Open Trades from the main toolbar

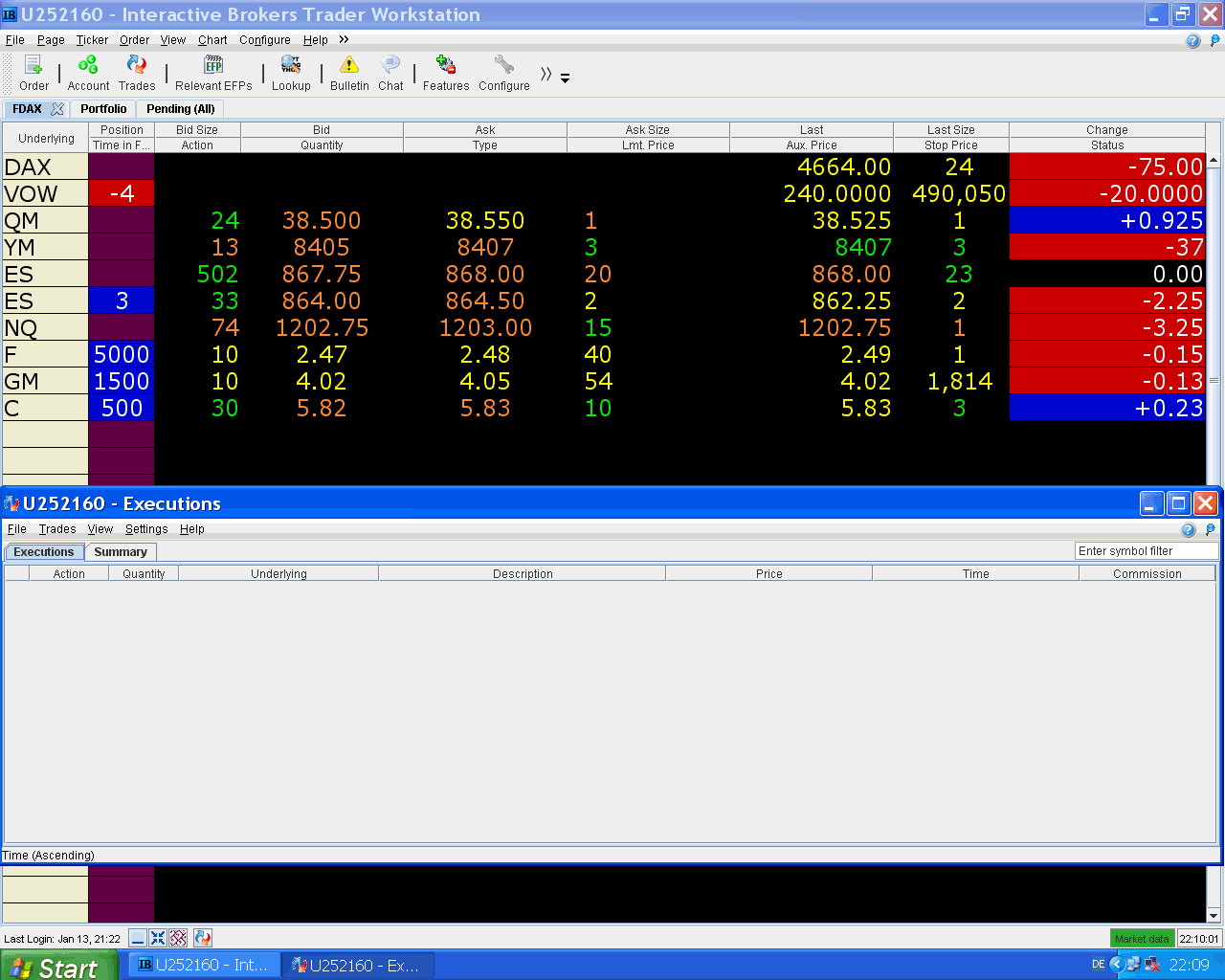point(137,73)
